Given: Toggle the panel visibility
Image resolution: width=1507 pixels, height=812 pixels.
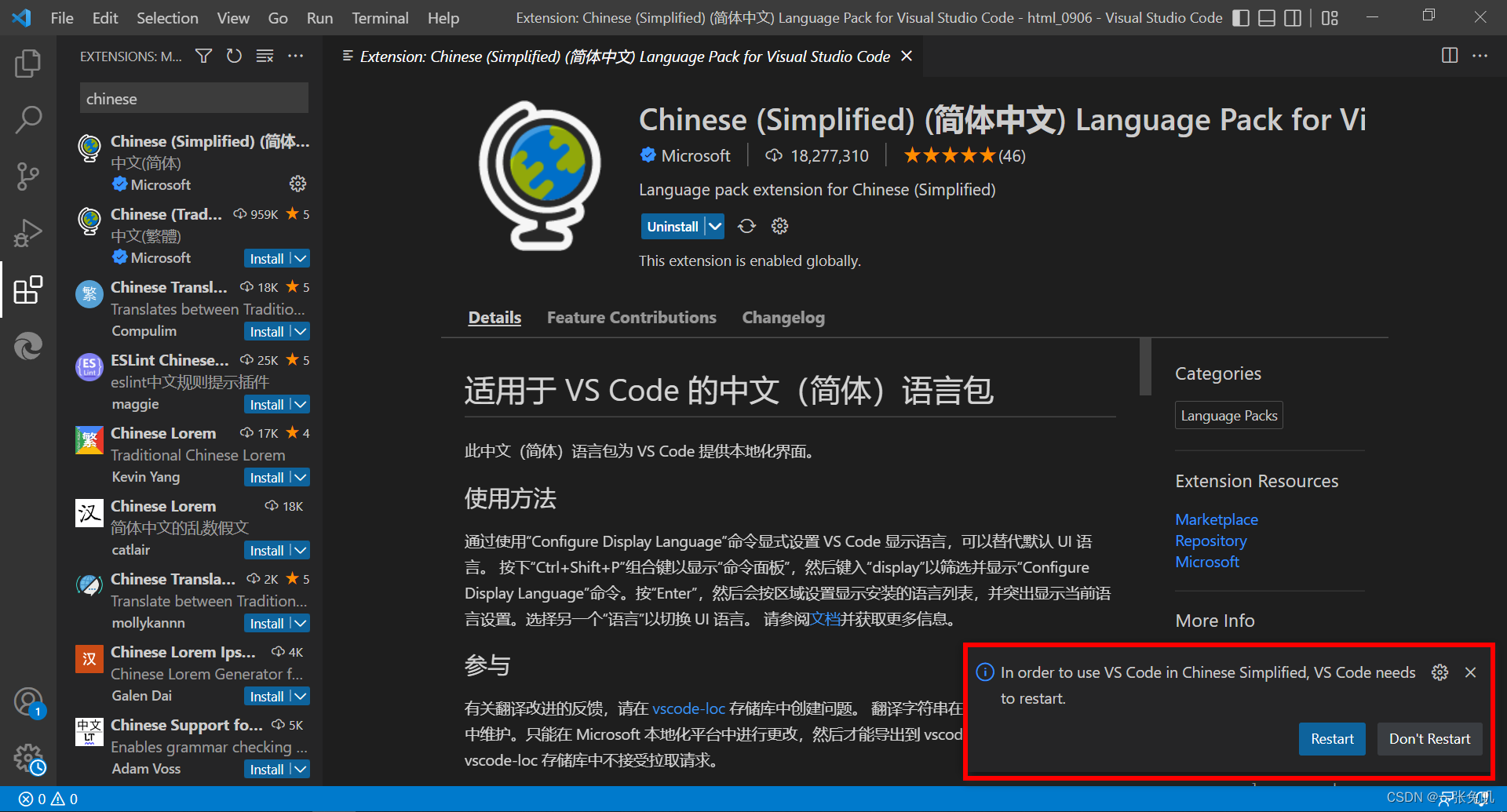Looking at the screenshot, I should [x=1266, y=17].
